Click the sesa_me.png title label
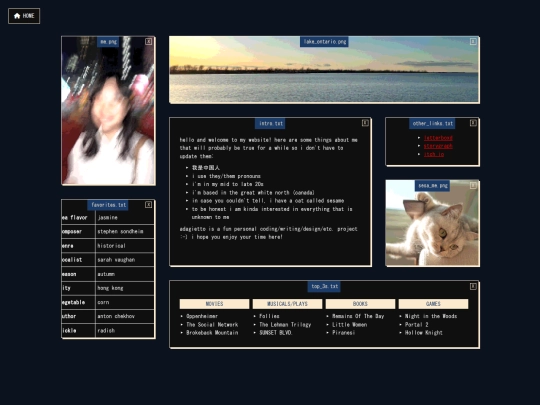 click(433, 186)
